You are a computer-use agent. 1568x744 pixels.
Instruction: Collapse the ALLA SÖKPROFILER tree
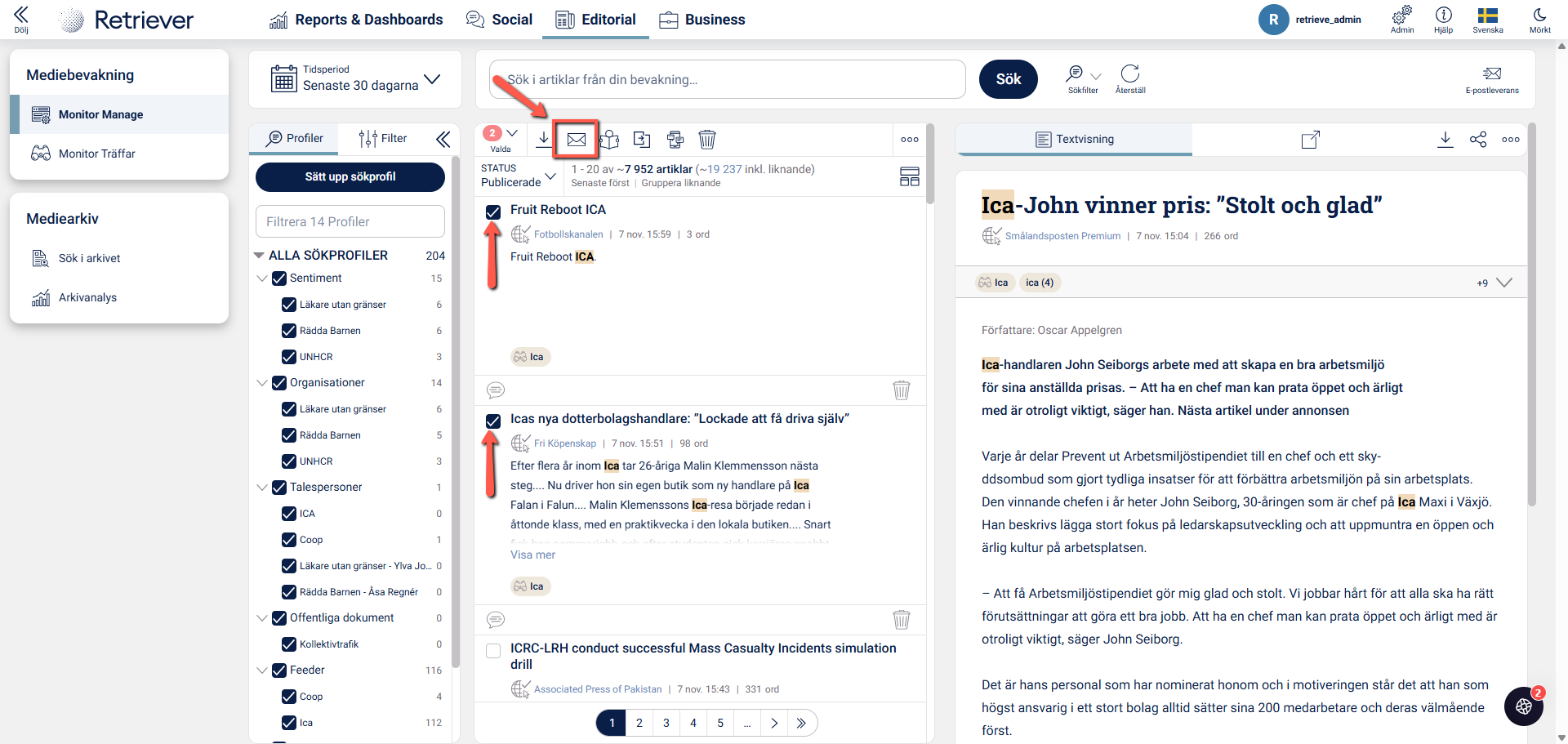click(260, 256)
